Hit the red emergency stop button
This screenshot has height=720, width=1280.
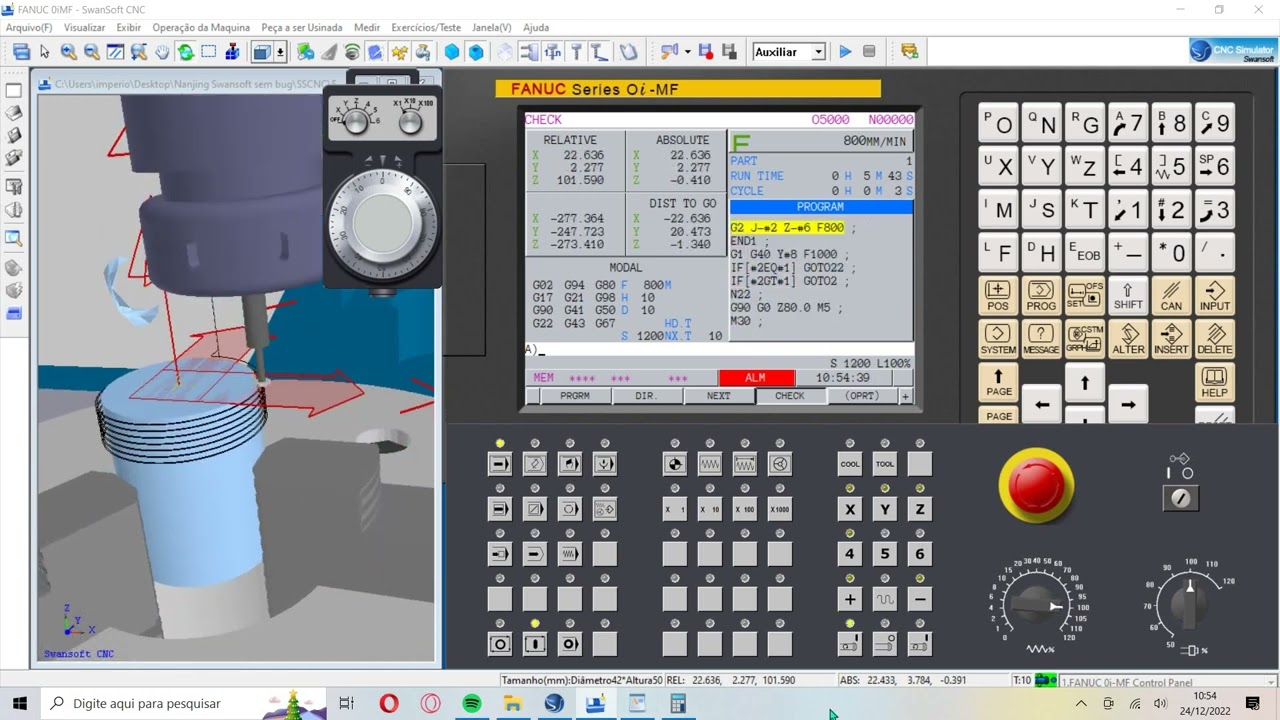point(1036,485)
